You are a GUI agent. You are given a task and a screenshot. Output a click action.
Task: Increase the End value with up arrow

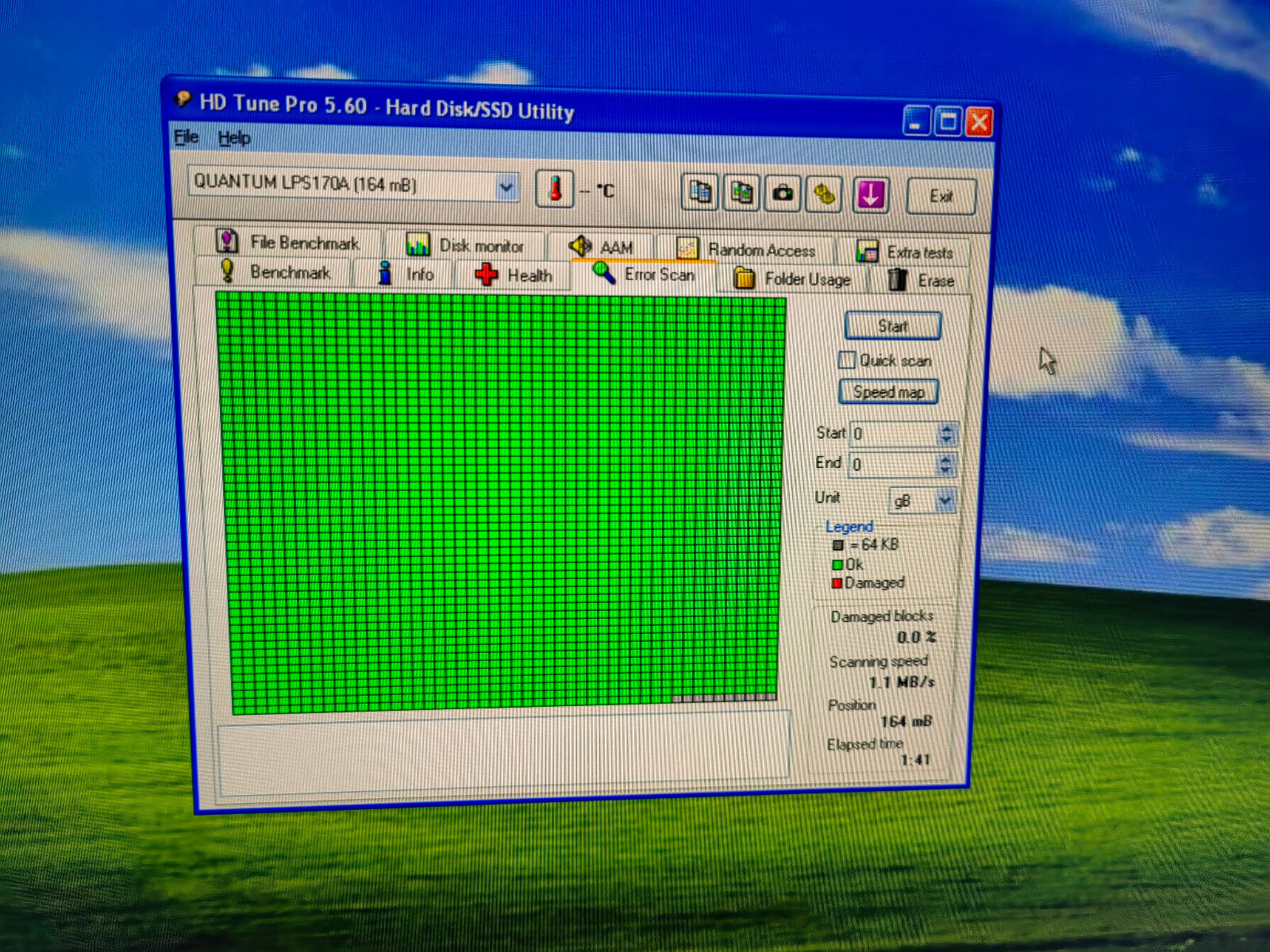click(945, 459)
